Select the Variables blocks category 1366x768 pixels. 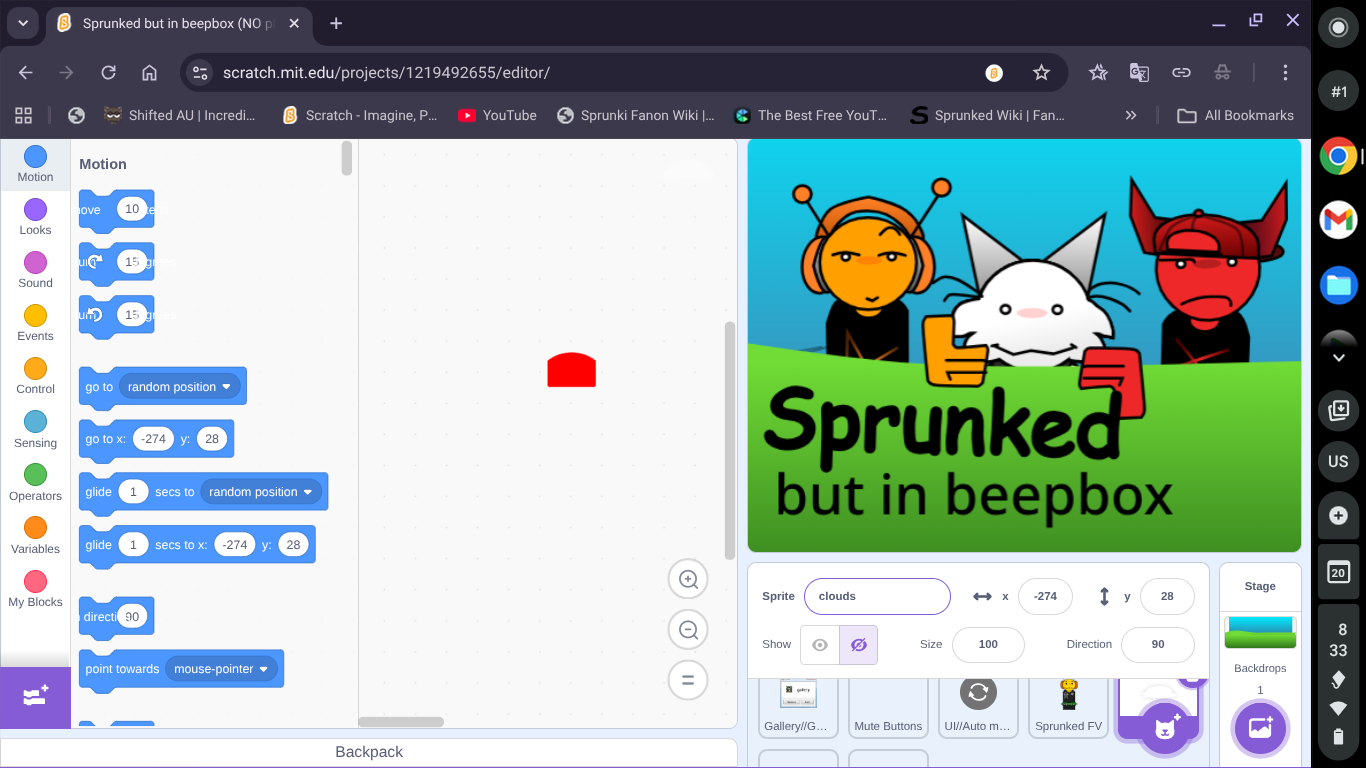click(35, 536)
